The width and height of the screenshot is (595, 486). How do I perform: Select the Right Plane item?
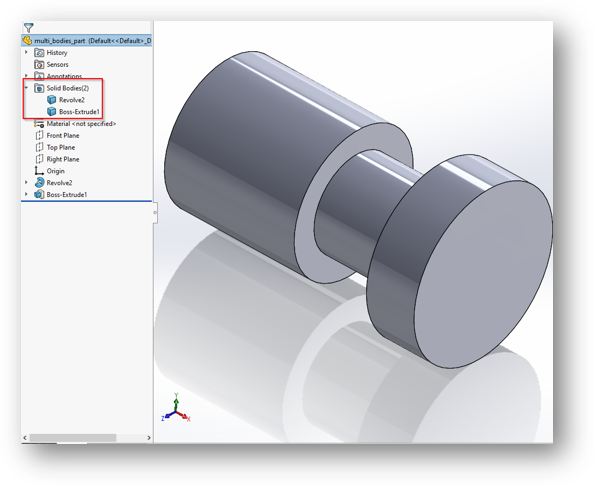point(57,159)
